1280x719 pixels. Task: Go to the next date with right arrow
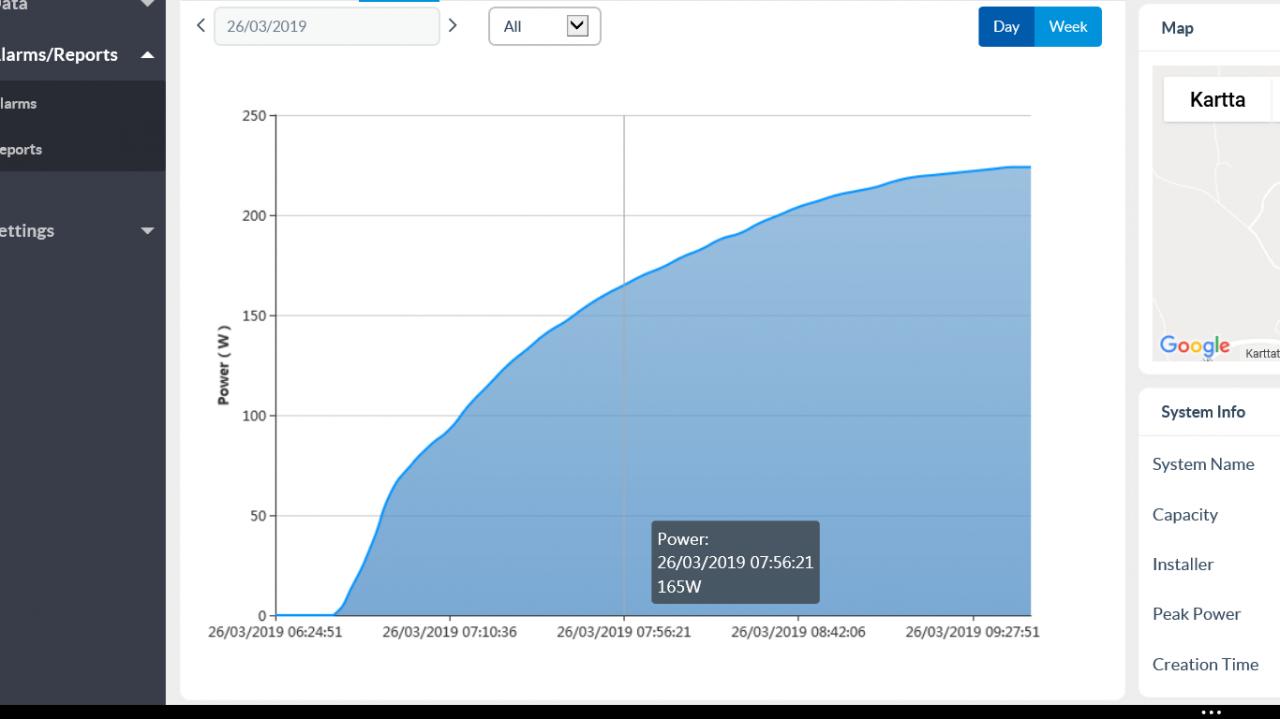[453, 26]
